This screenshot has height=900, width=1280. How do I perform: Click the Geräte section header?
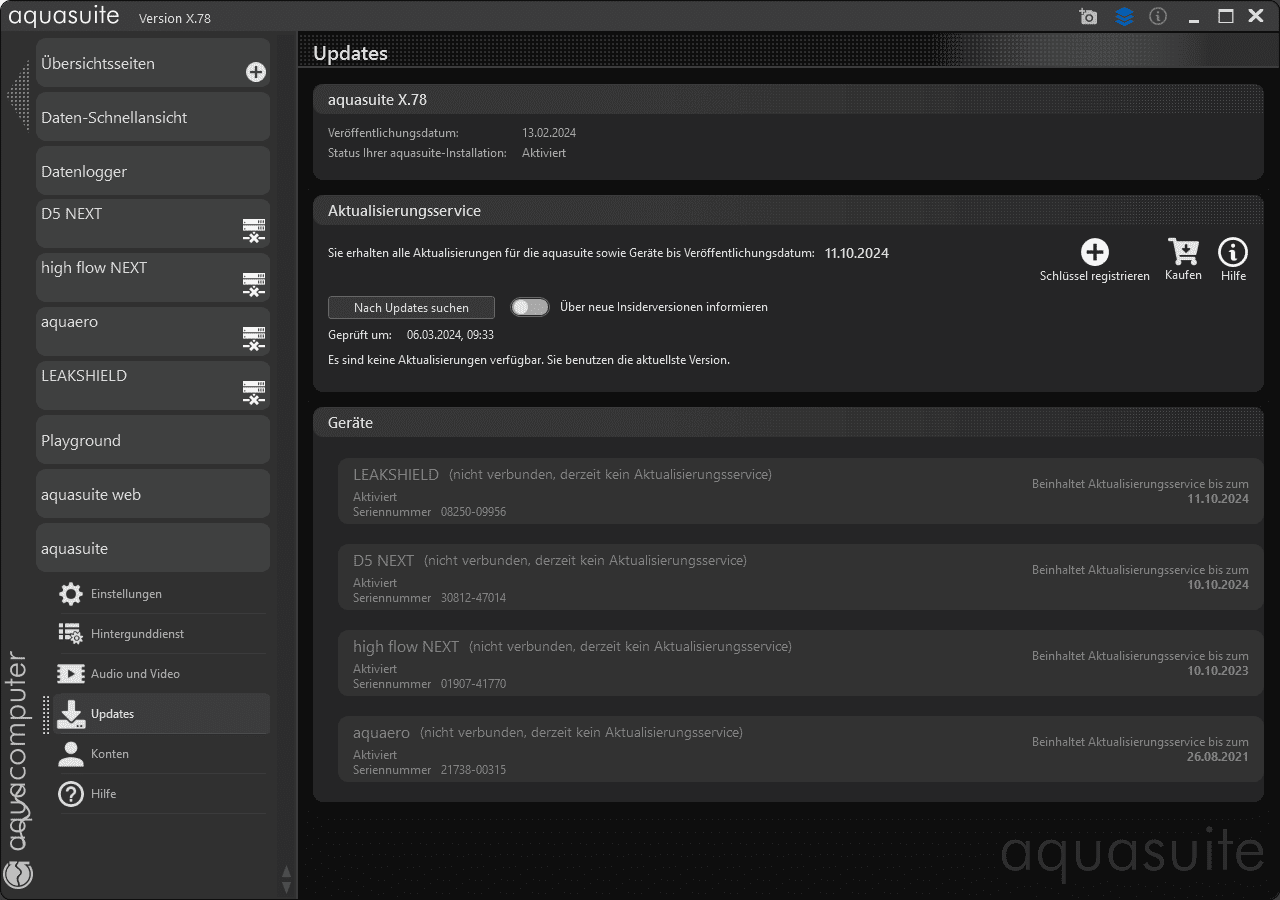(788, 423)
